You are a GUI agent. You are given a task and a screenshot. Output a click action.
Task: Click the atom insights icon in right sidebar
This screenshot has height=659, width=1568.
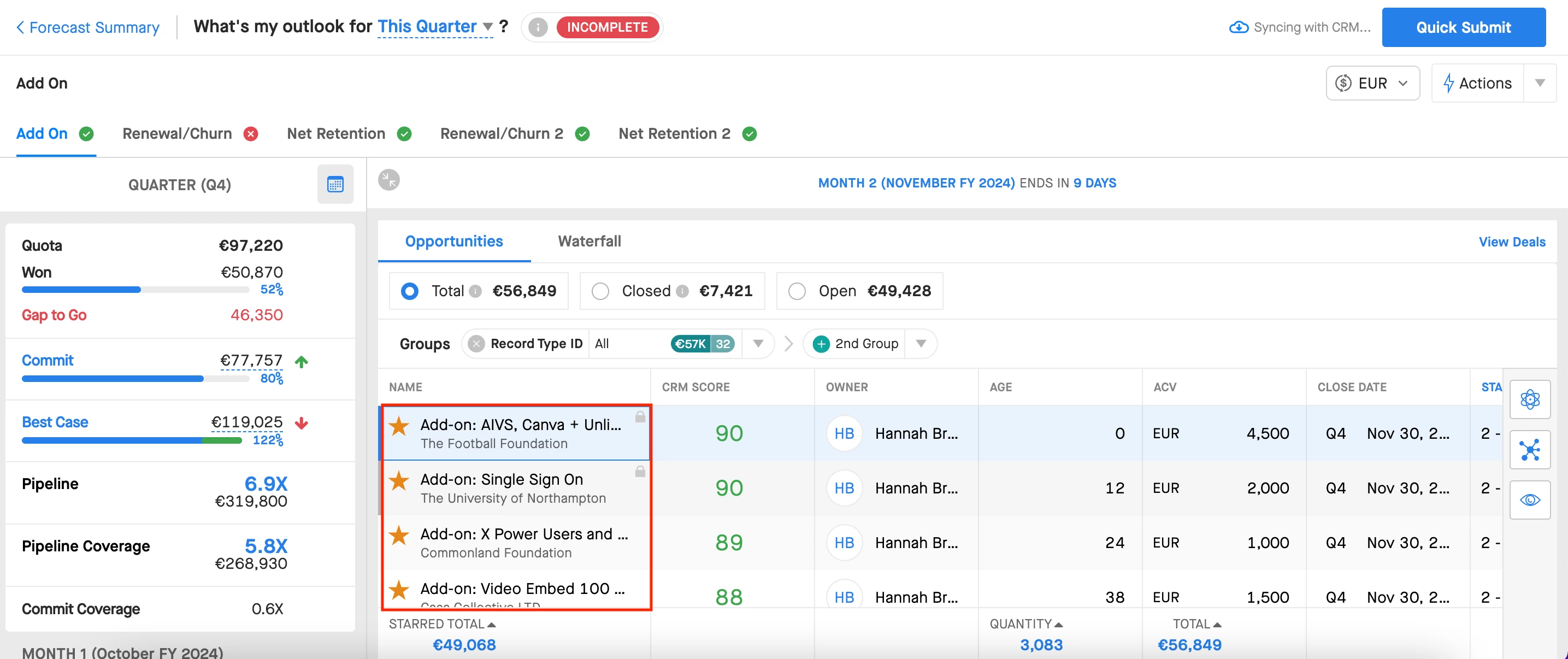1529,399
